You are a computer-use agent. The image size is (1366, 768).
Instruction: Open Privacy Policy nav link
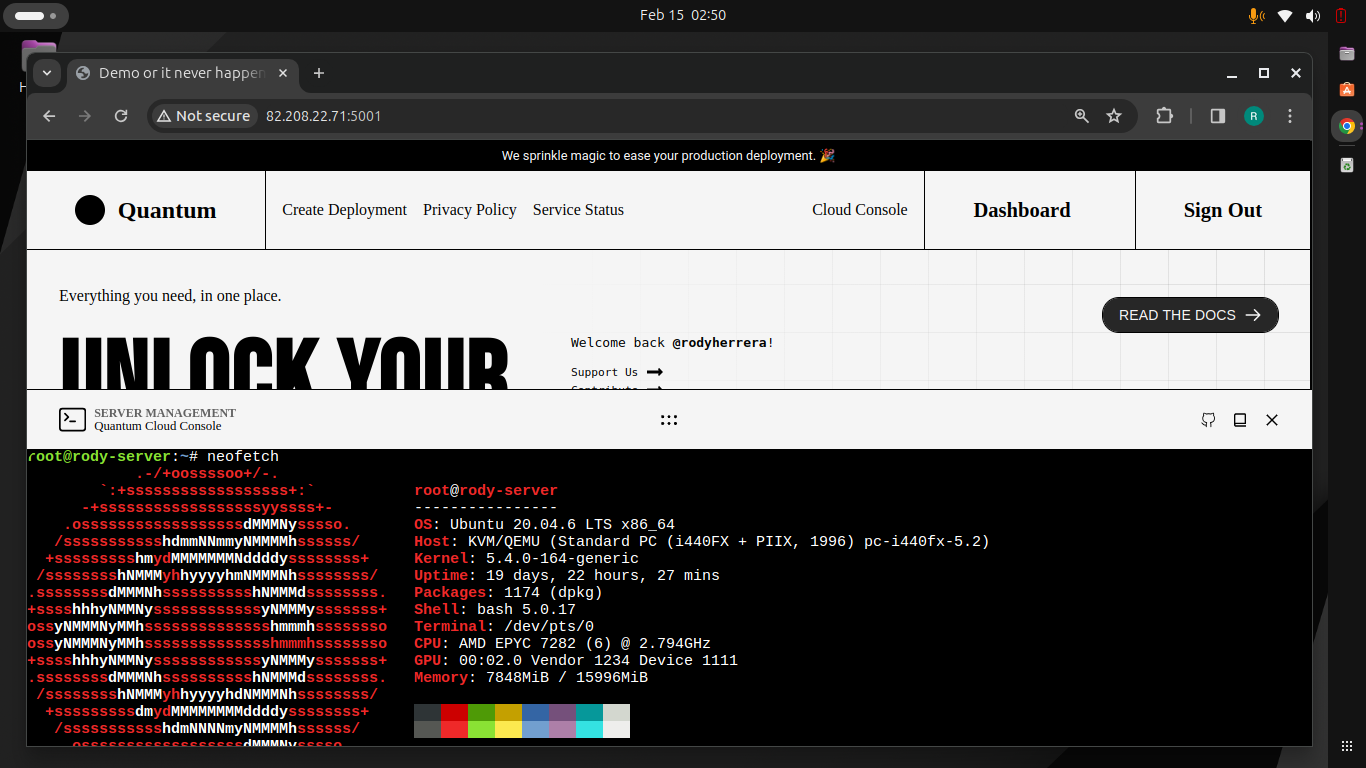click(469, 210)
